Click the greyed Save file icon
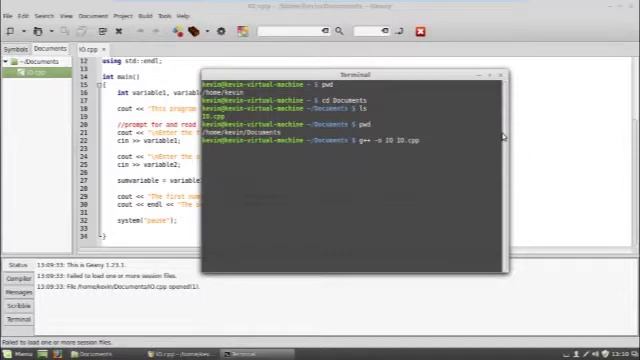The image size is (640, 360). point(65,31)
